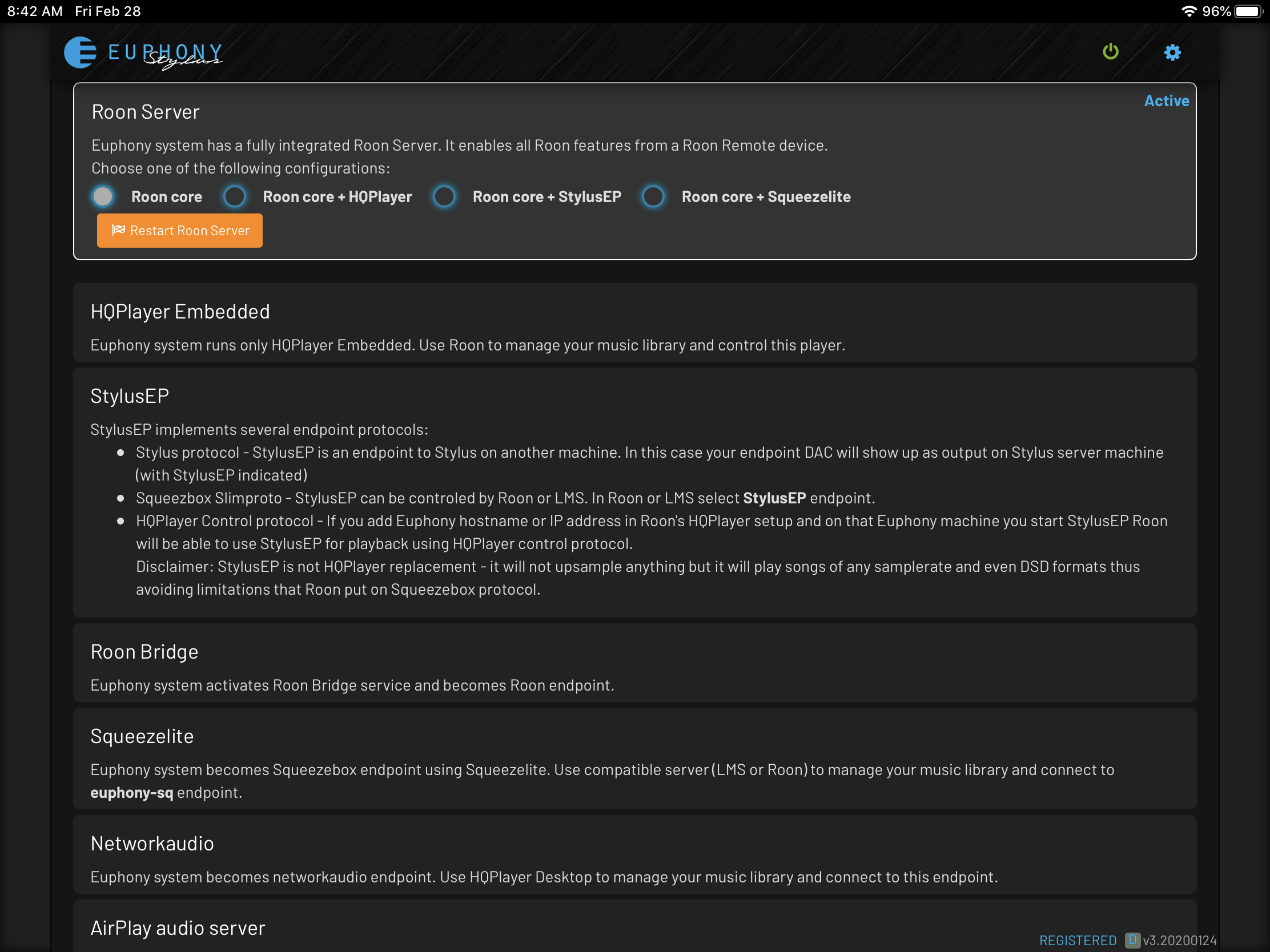1270x952 pixels.
Task: Restart Roon Server with orange button
Action: [x=180, y=231]
